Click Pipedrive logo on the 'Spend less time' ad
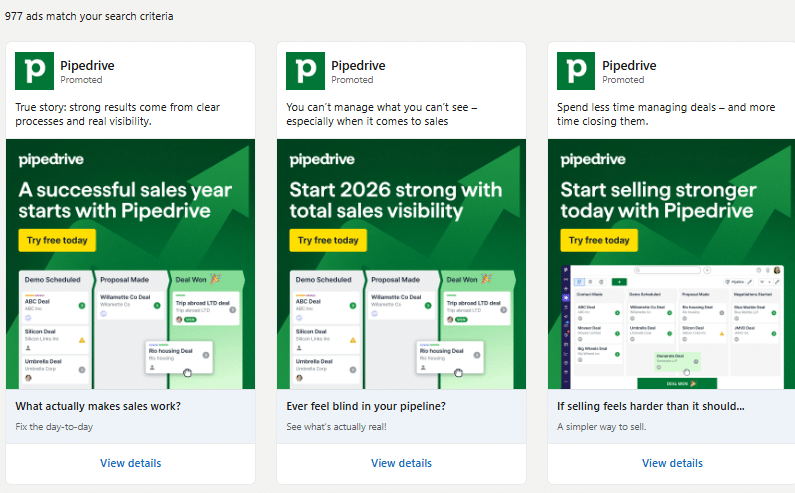Screen dimensions: 795x493 pos(577,71)
